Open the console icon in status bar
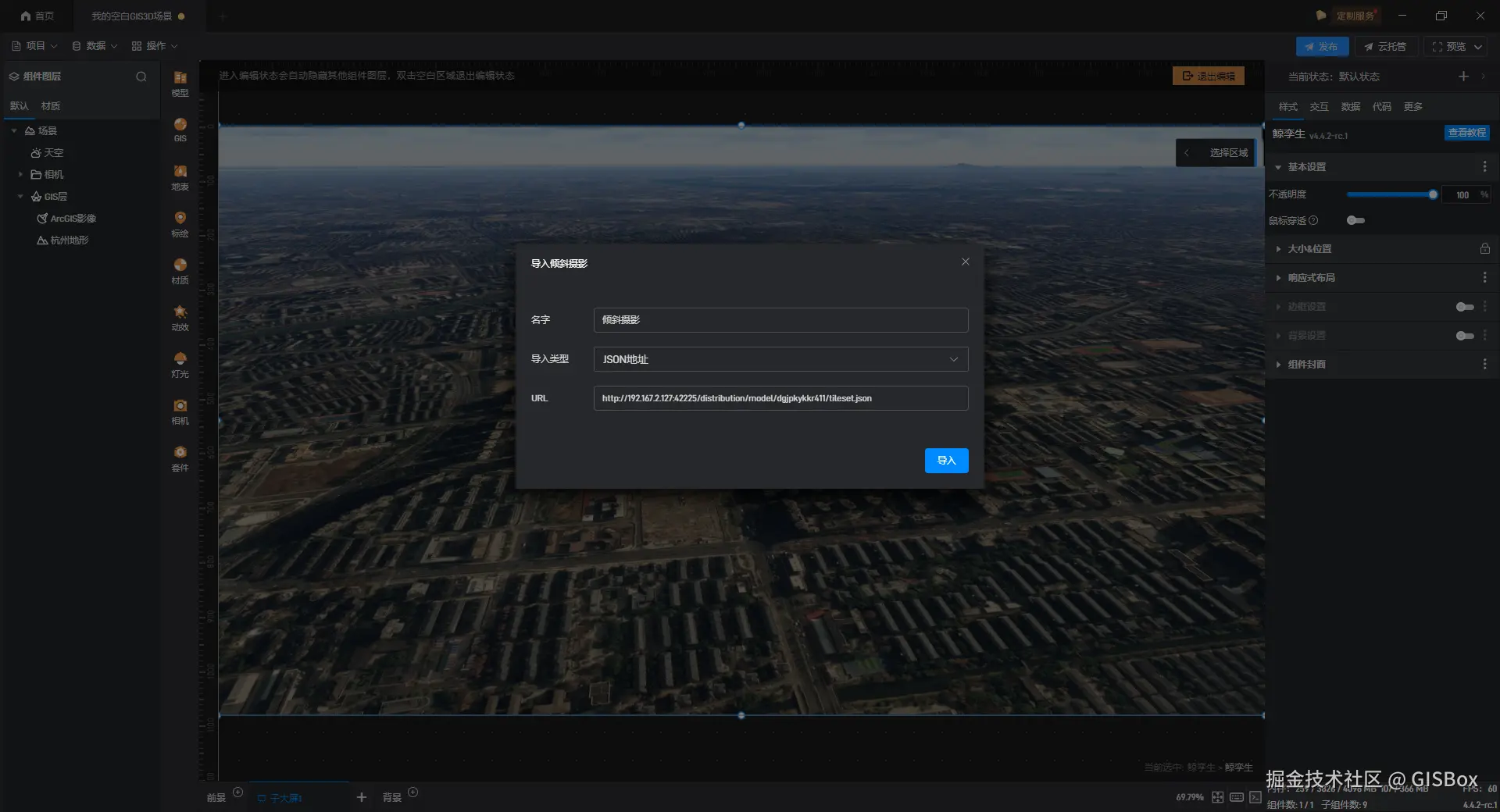The height and width of the screenshot is (812, 1500). [1255, 797]
